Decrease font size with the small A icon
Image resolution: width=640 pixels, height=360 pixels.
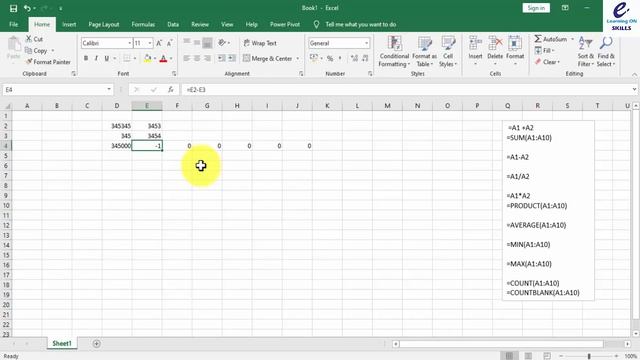pos(169,43)
